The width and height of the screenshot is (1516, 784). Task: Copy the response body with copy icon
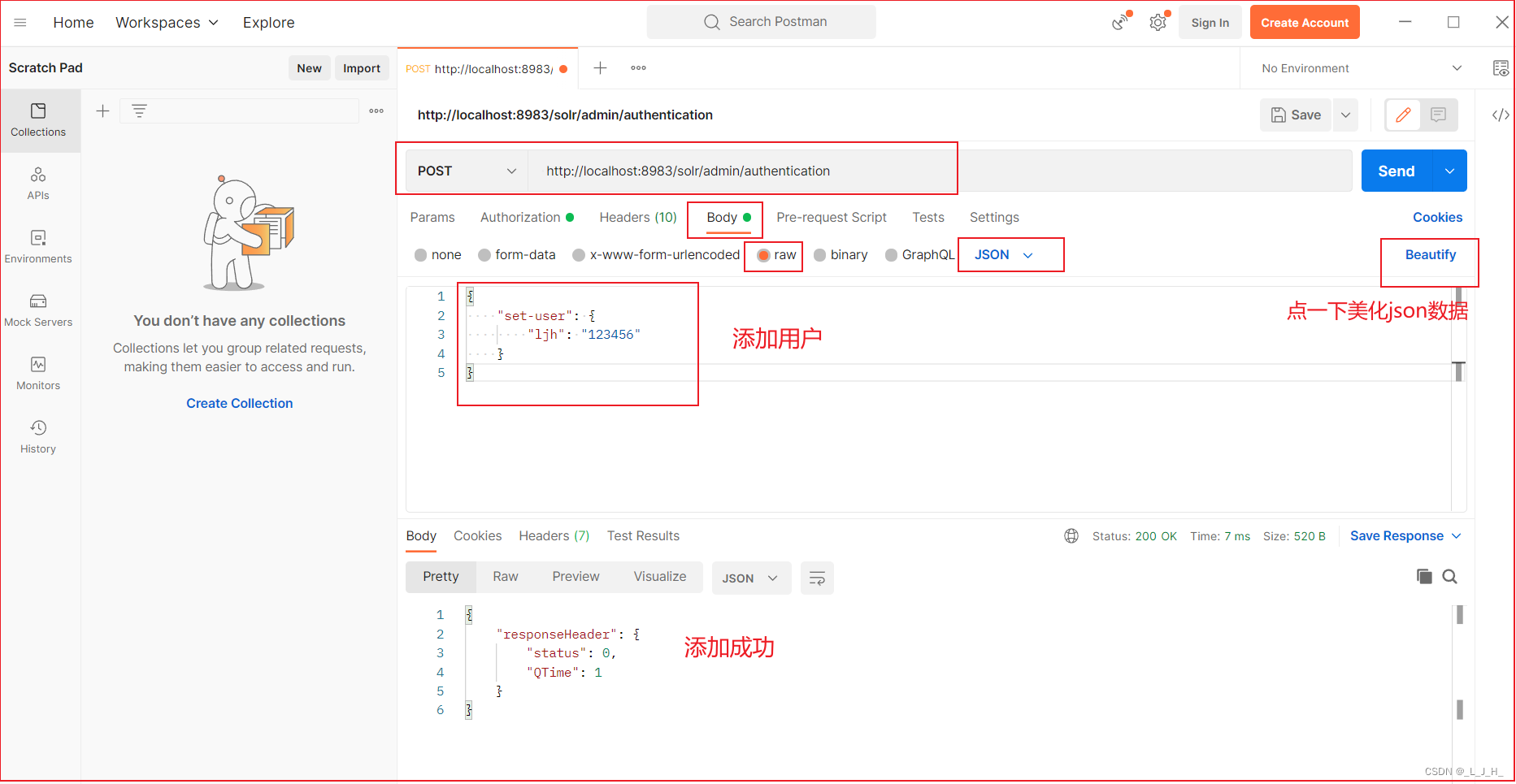click(1424, 577)
